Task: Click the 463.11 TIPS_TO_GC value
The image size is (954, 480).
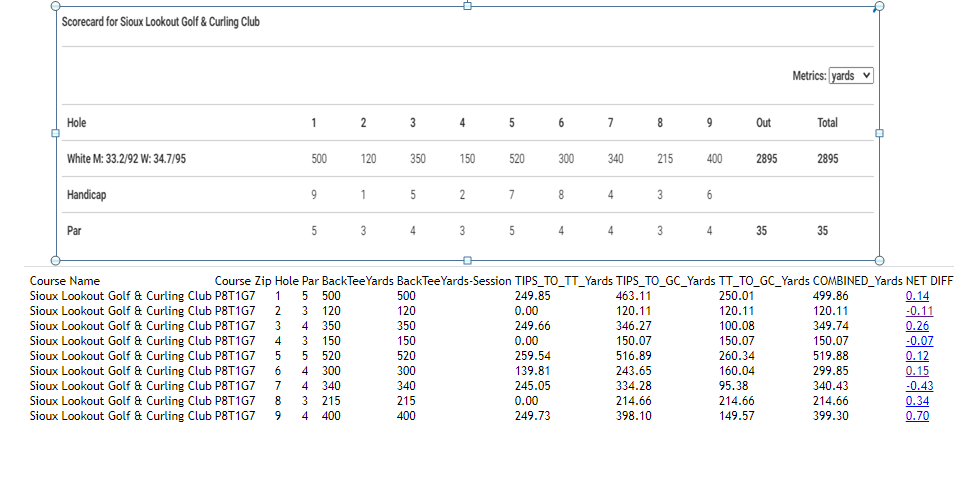Action: coord(633,296)
